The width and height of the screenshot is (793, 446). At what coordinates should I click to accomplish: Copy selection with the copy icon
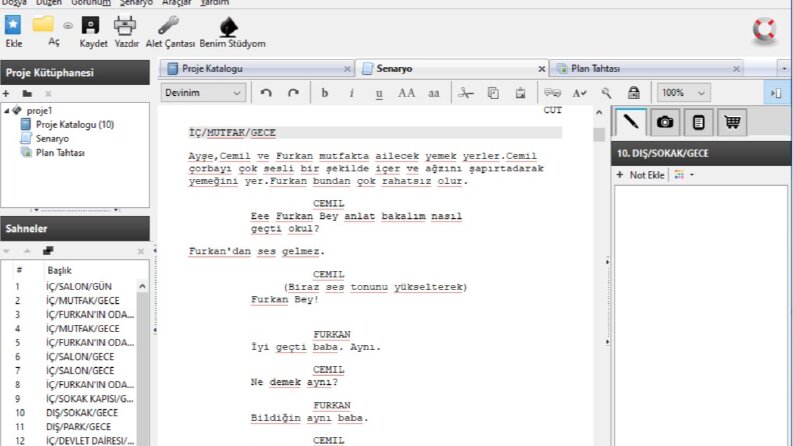(493, 93)
